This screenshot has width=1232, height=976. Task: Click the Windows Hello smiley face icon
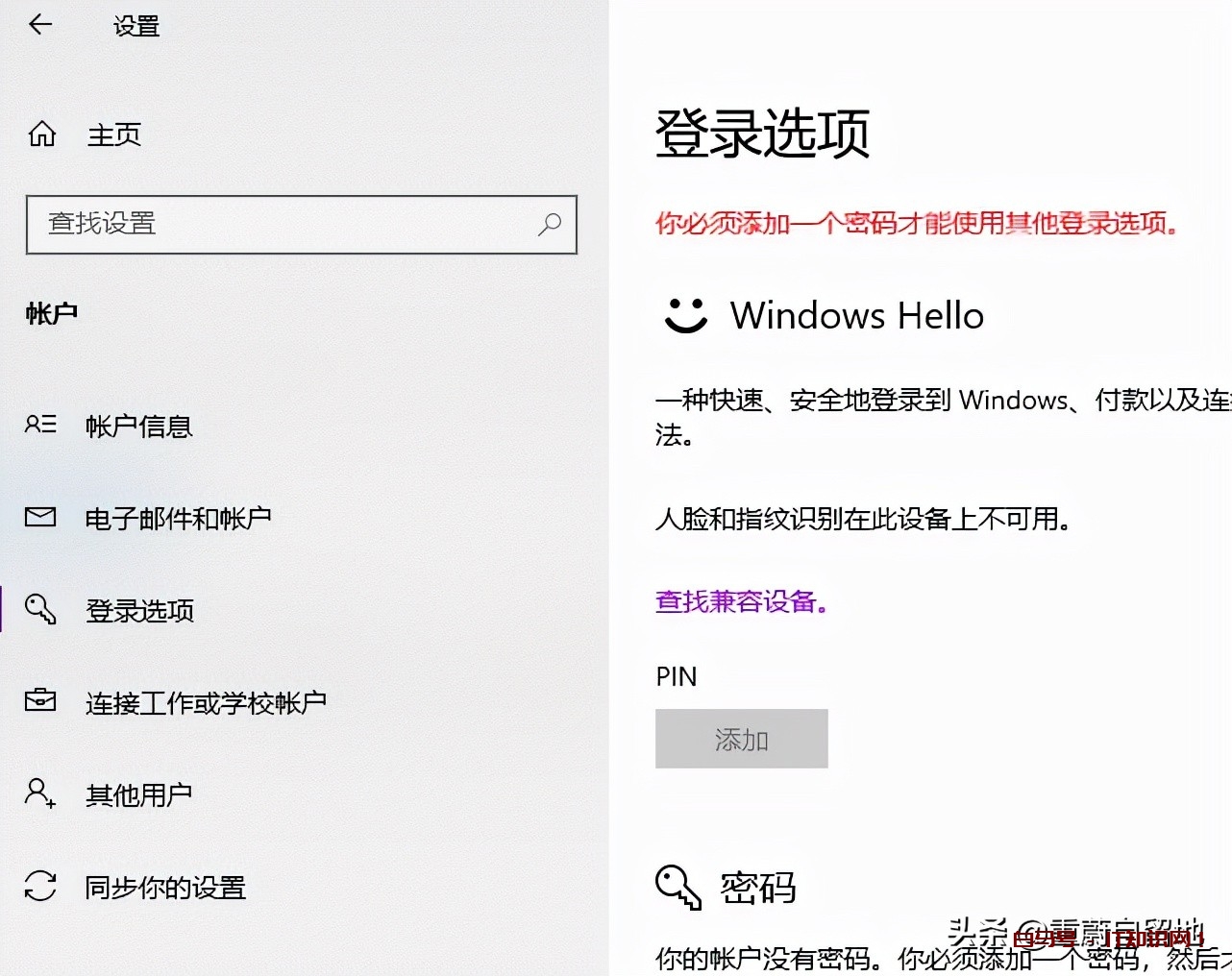[685, 315]
